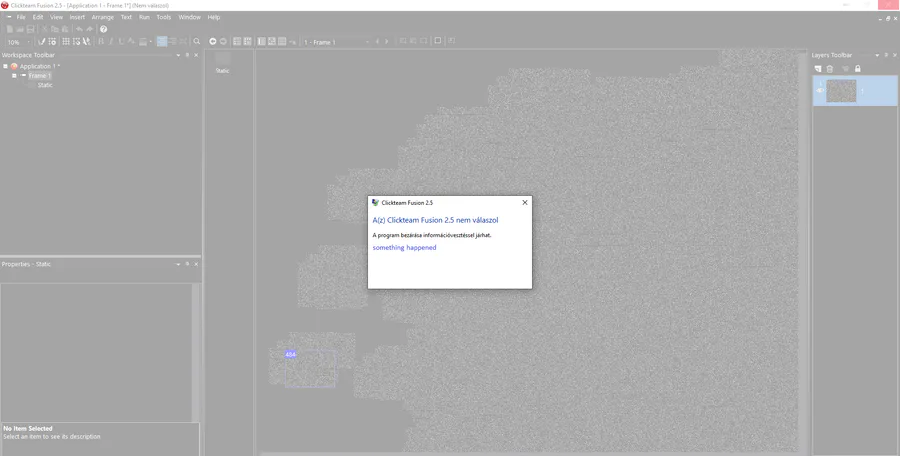The height and width of the screenshot is (456, 900).
Task: Toggle the highlighted align left button
Action: point(162,41)
